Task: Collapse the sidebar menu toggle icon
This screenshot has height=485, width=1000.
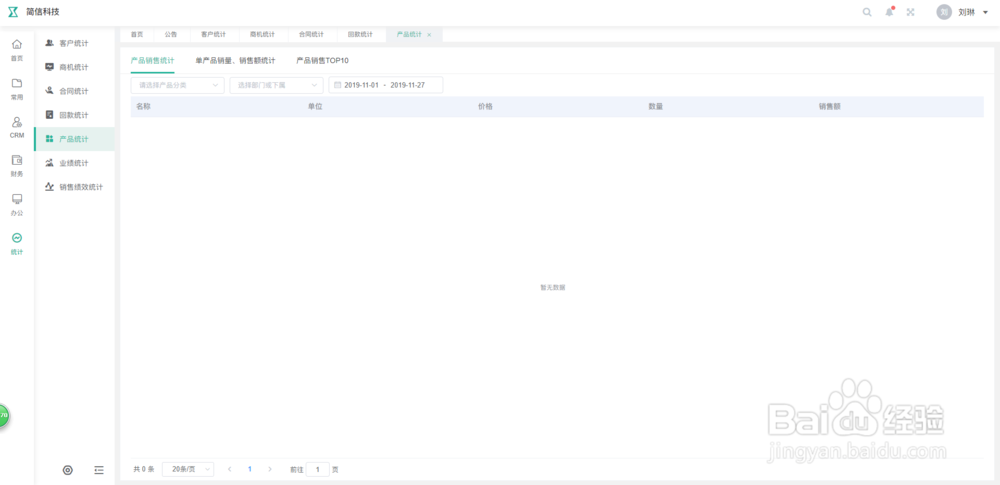Action: (x=99, y=470)
